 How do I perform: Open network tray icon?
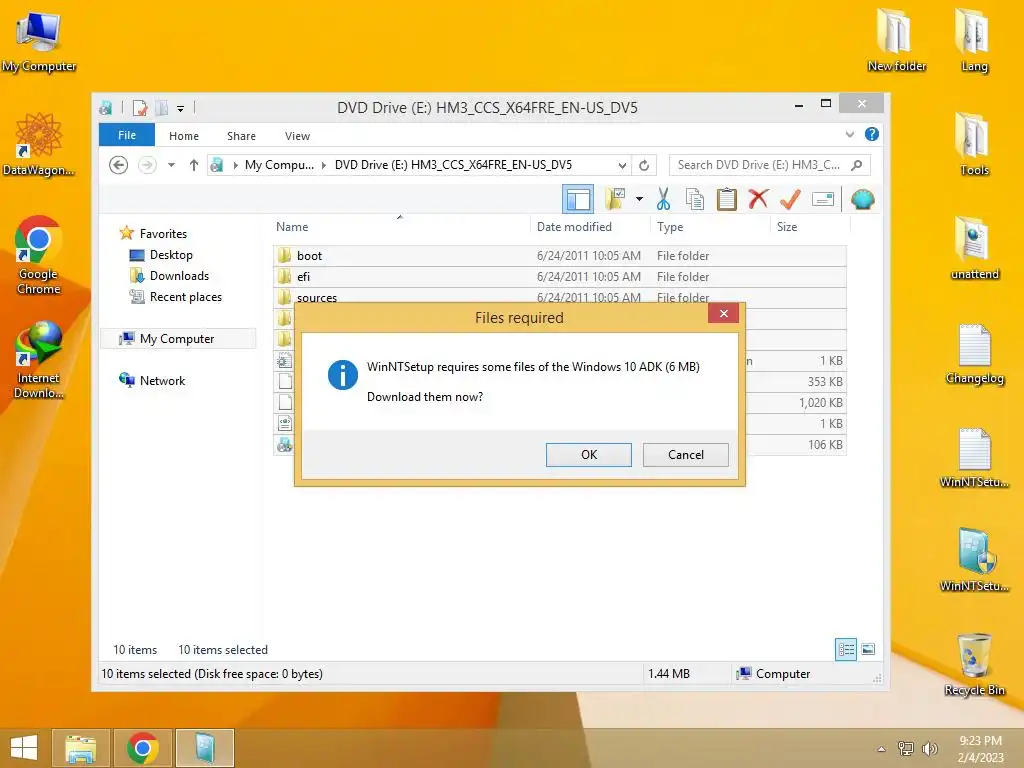(x=905, y=748)
